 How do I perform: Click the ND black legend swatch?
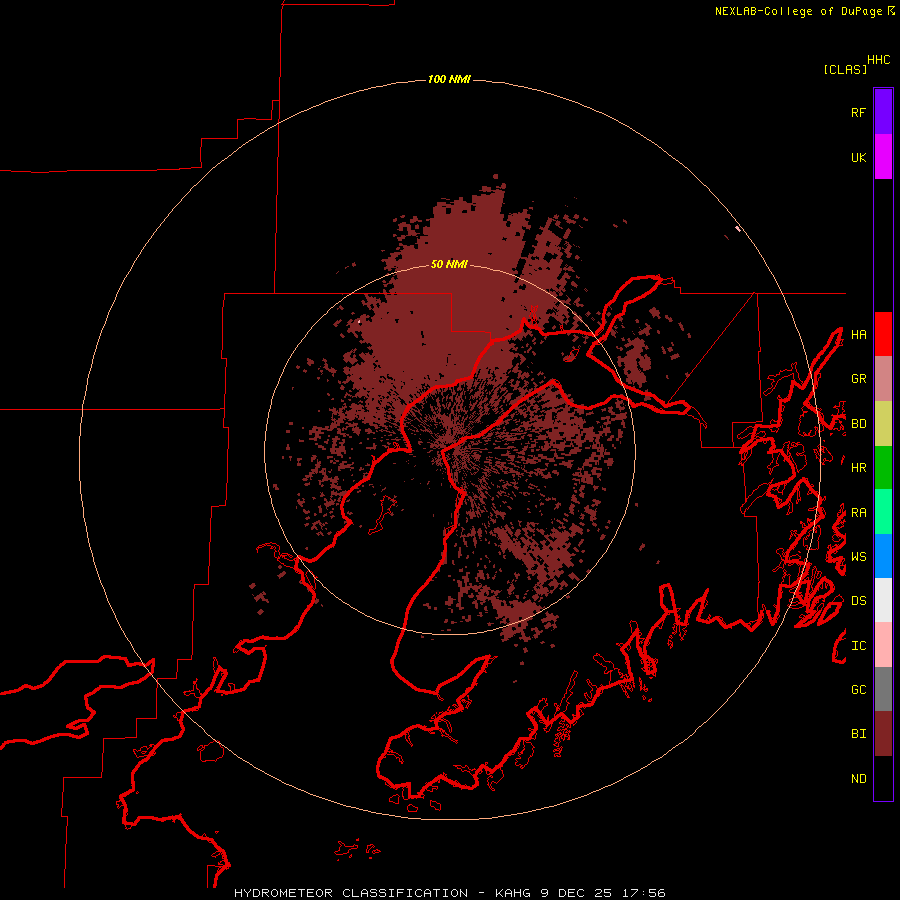[883, 778]
